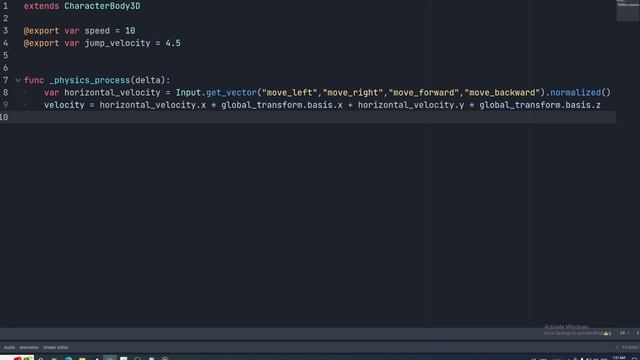
Task: Click the script warning triangle icon
Action: point(607,333)
